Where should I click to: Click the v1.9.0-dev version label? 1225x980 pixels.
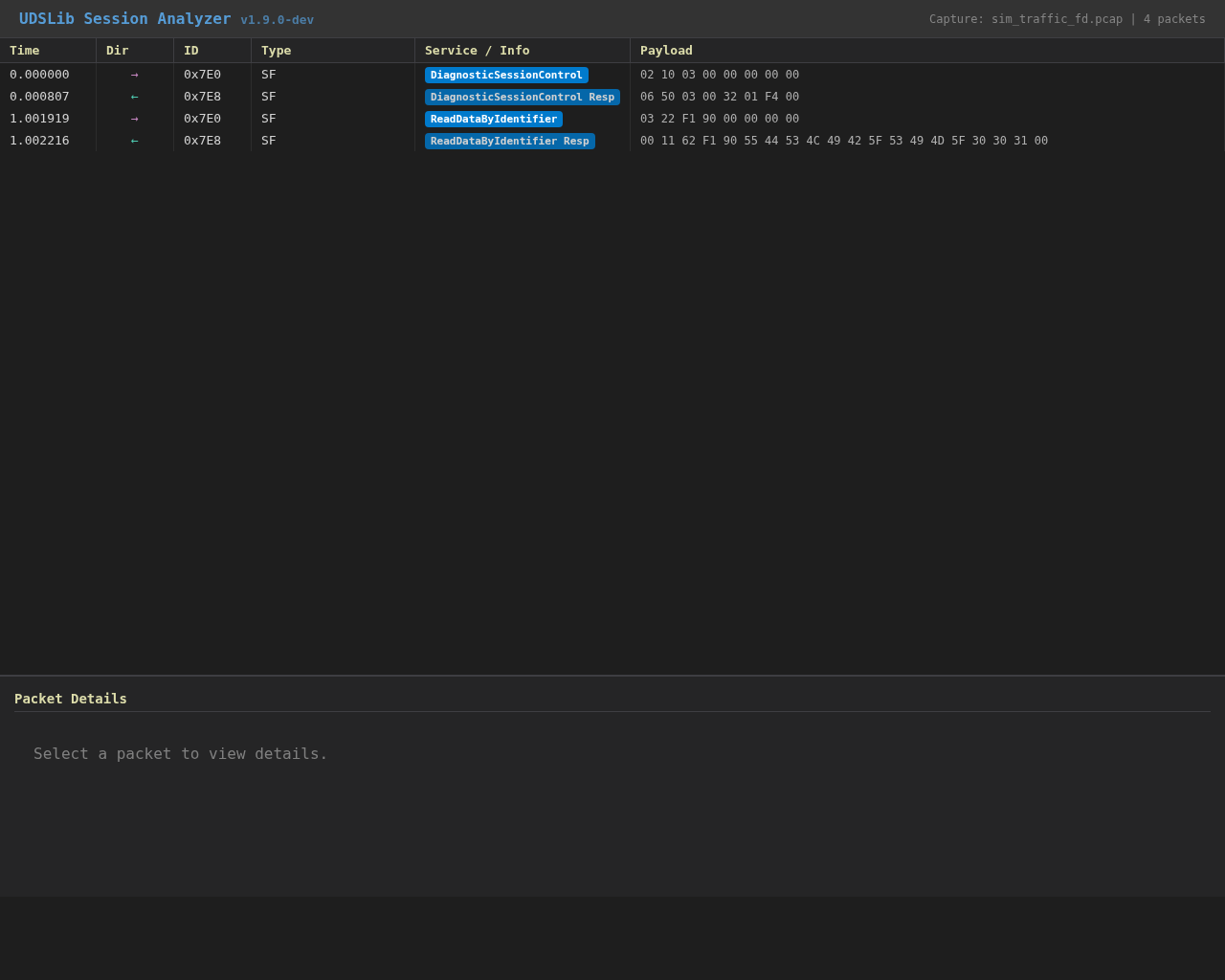[277, 19]
